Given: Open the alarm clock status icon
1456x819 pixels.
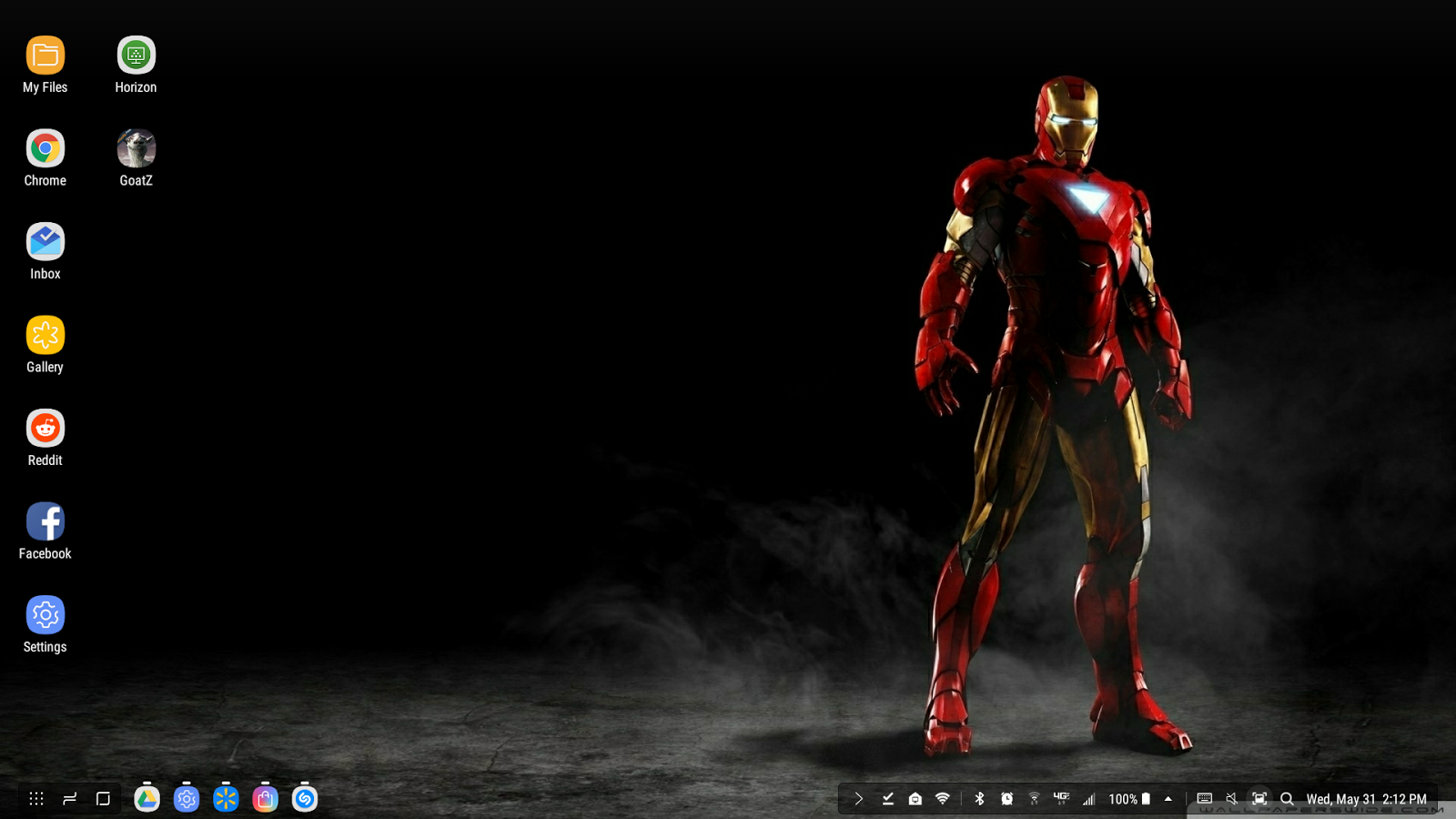Looking at the screenshot, I should (1007, 799).
